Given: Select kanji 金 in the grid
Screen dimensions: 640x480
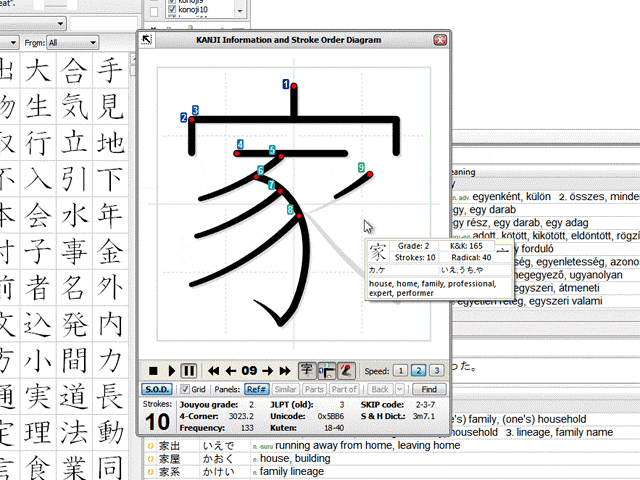Looking at the screenshot, I should pyautogui.click(x=110, y=251).
